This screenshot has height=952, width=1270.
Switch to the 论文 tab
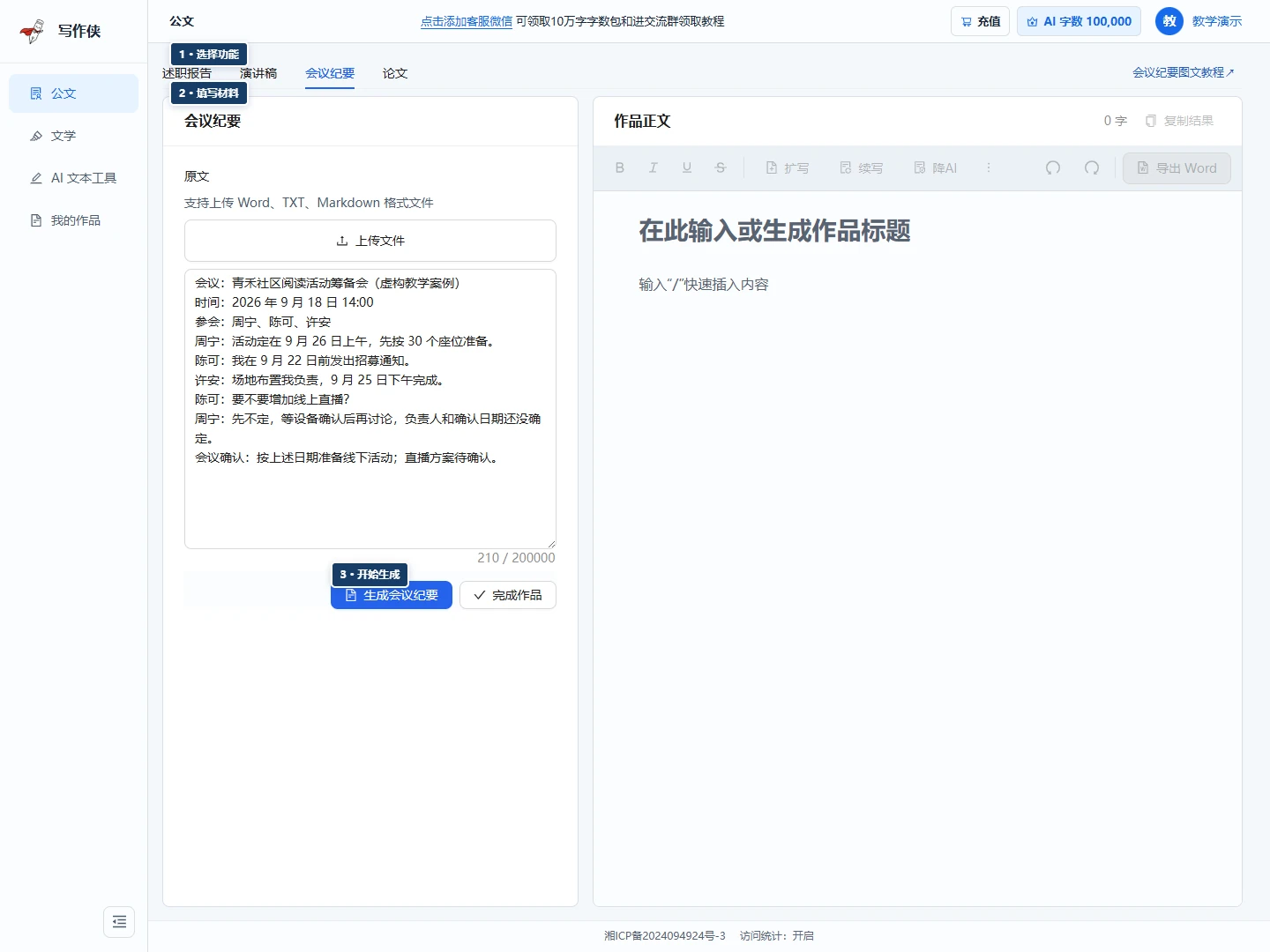coord(395,73)
